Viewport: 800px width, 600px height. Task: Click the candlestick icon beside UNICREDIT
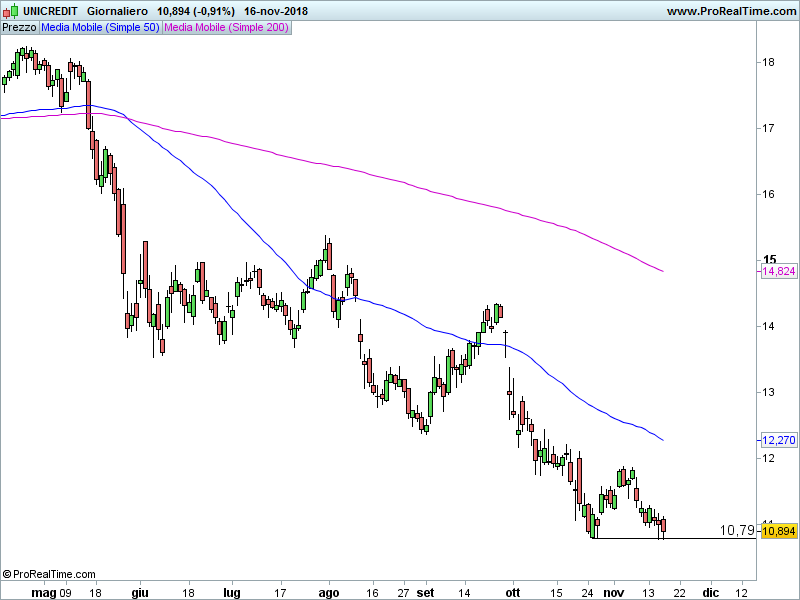(10, 10)
